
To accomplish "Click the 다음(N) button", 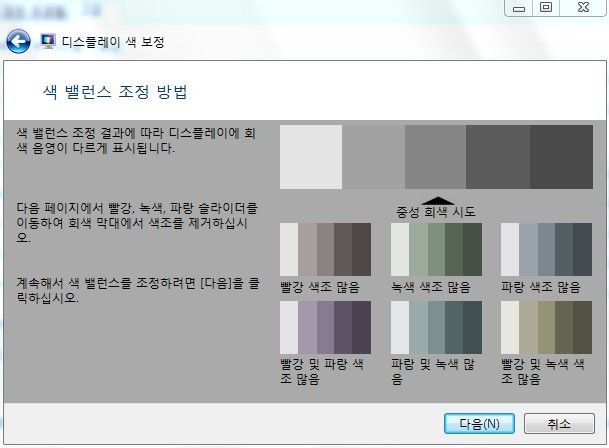I will click(479, 424).
